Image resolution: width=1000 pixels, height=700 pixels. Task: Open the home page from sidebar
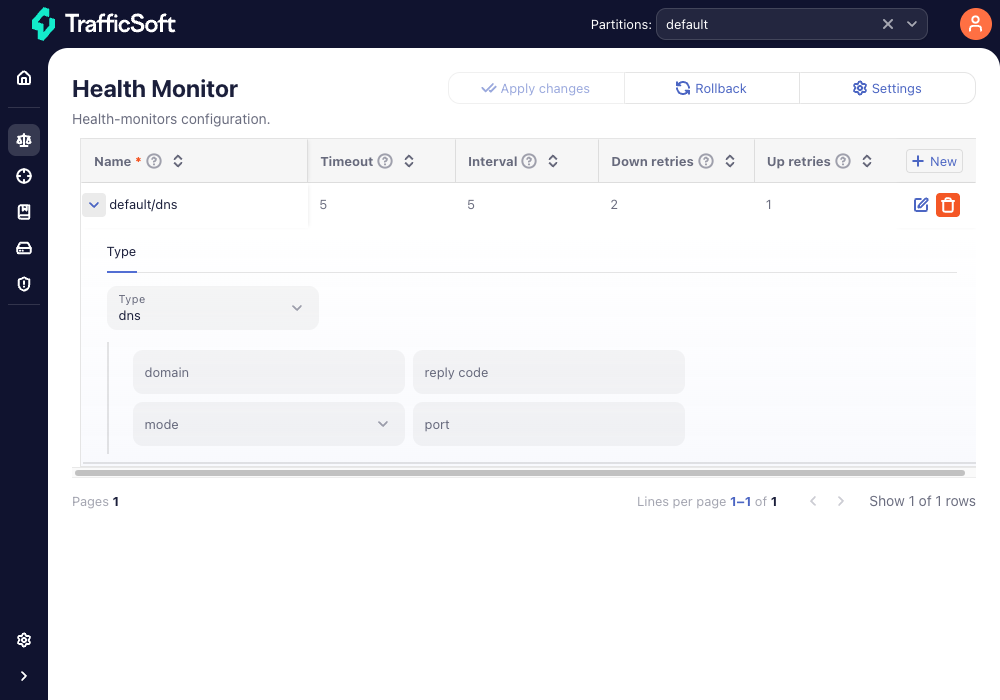pos(24,78)
